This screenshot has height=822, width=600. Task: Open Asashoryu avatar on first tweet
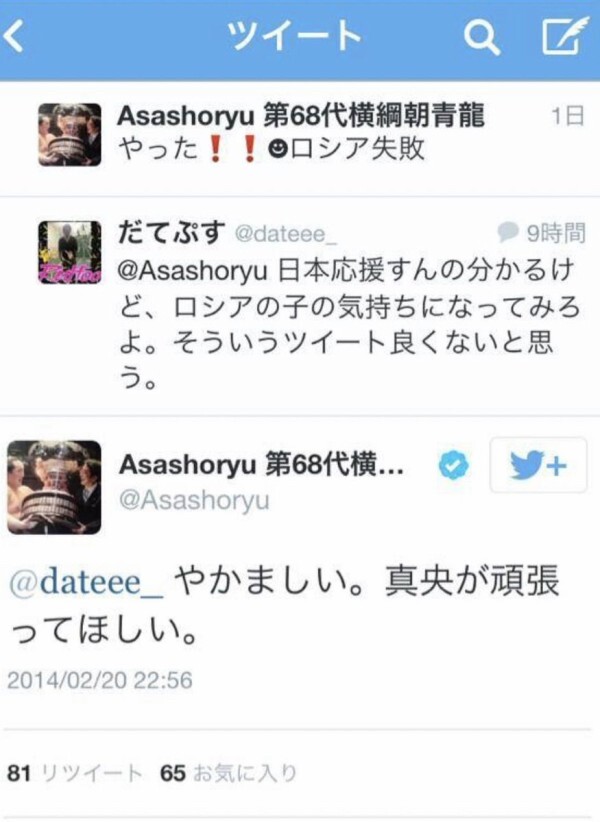pos(70,135)
